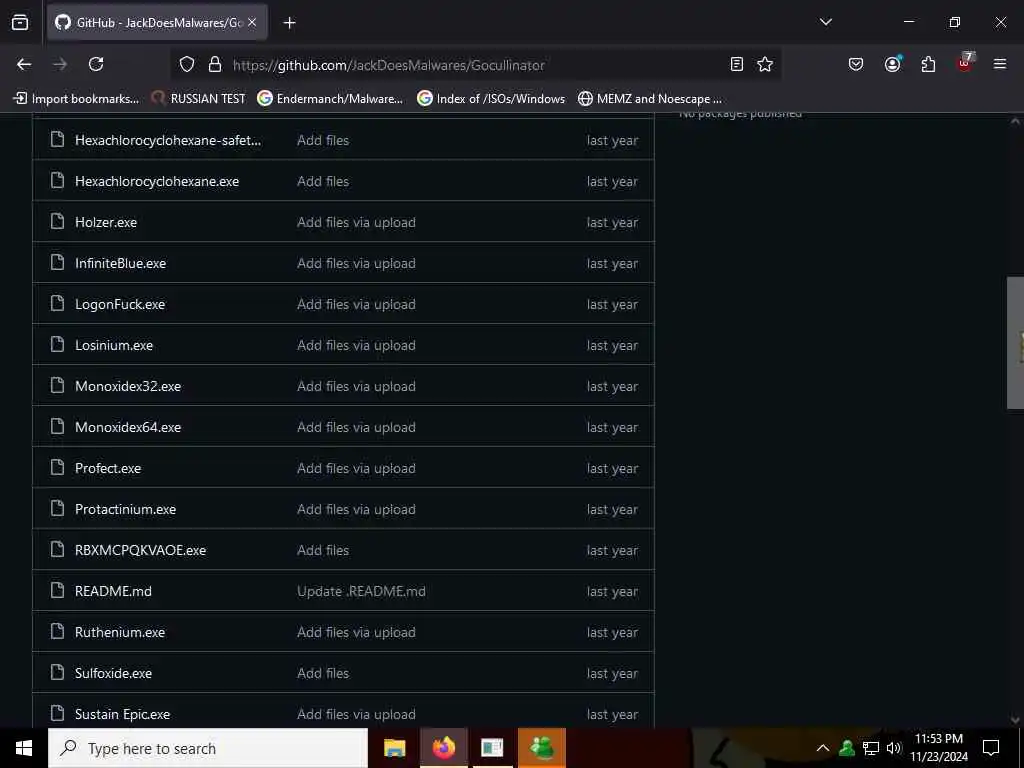Click the taskbar search box
The width and height of the screenshot is (1024, 768).
click(208, 748)
